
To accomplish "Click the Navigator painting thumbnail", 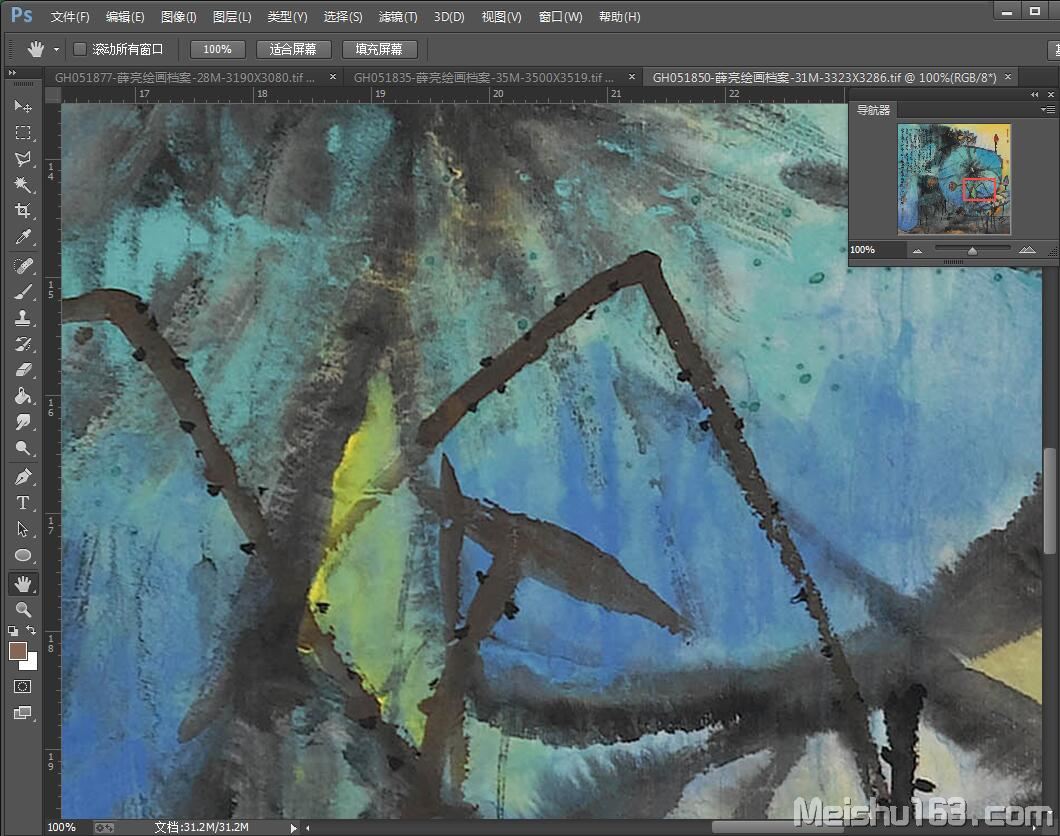I will [954, 179].
